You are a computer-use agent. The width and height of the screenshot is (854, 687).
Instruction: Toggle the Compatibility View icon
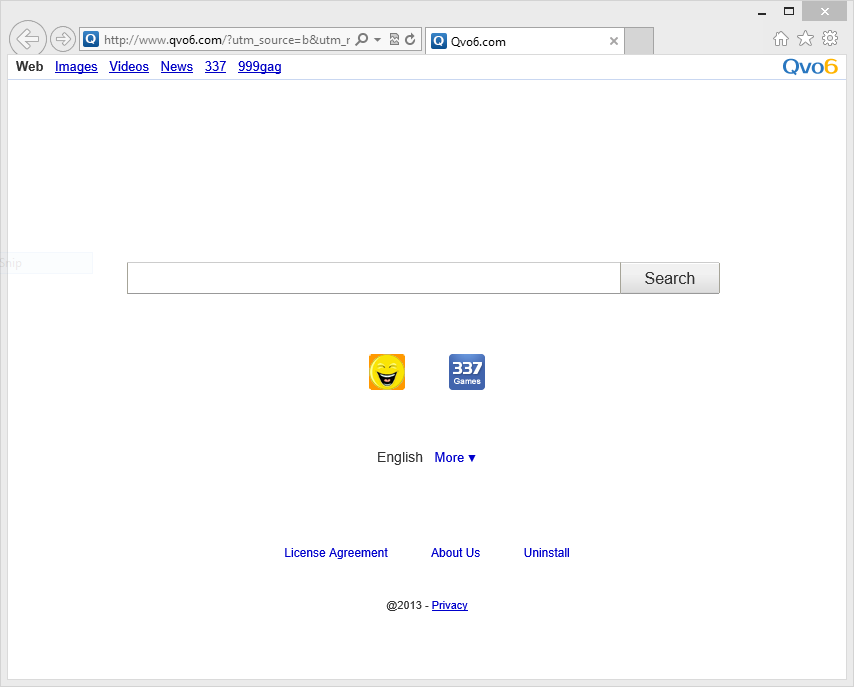click(394, 39)
